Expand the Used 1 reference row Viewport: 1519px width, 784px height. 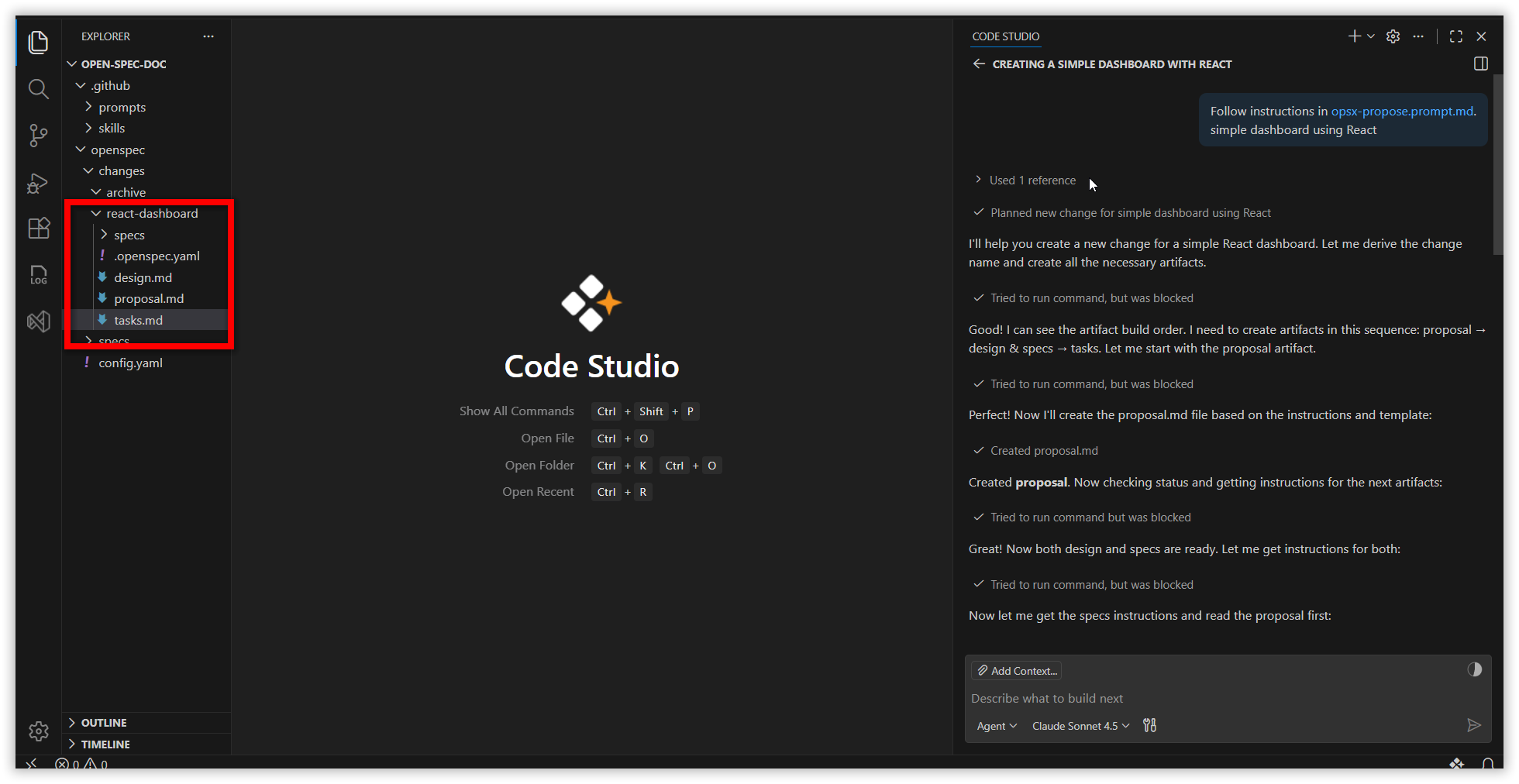coord(1025,180)
